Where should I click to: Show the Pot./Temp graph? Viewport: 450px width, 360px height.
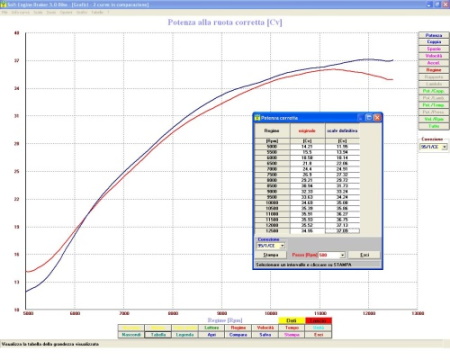(x=434, y=105)
